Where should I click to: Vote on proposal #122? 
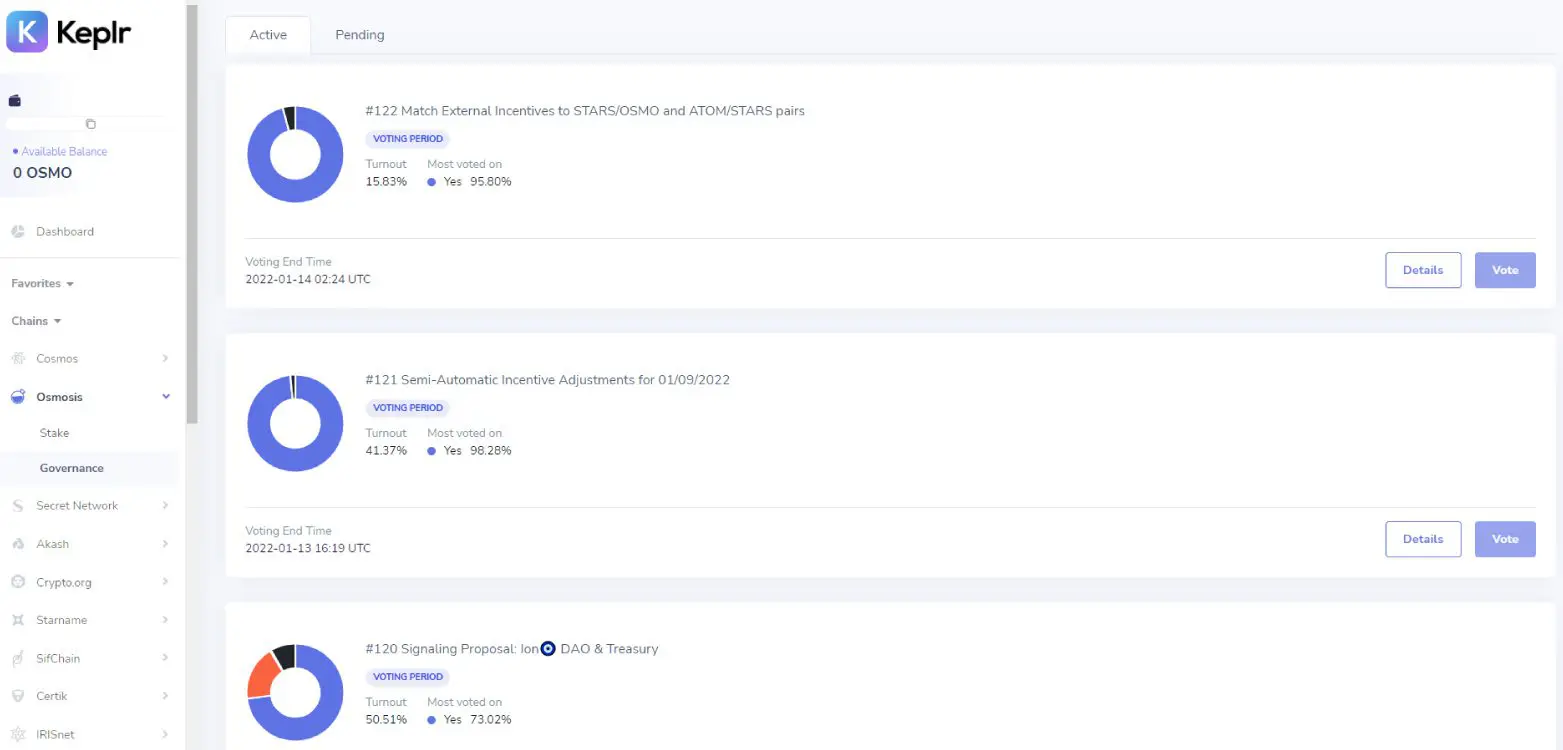pyautogui.click(x=1505, y=270)
